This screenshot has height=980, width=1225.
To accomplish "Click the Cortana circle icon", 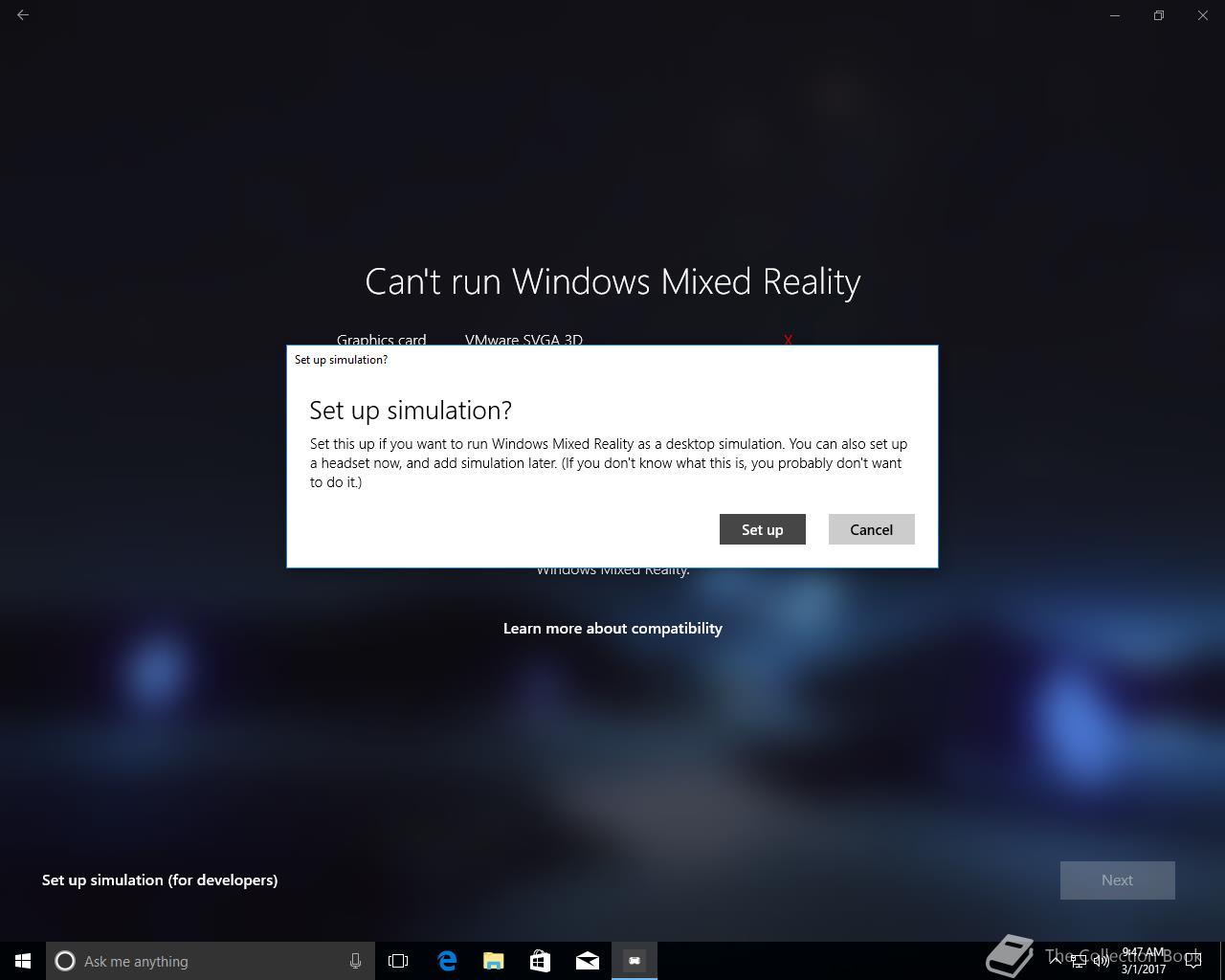I will tap(65, 961).
